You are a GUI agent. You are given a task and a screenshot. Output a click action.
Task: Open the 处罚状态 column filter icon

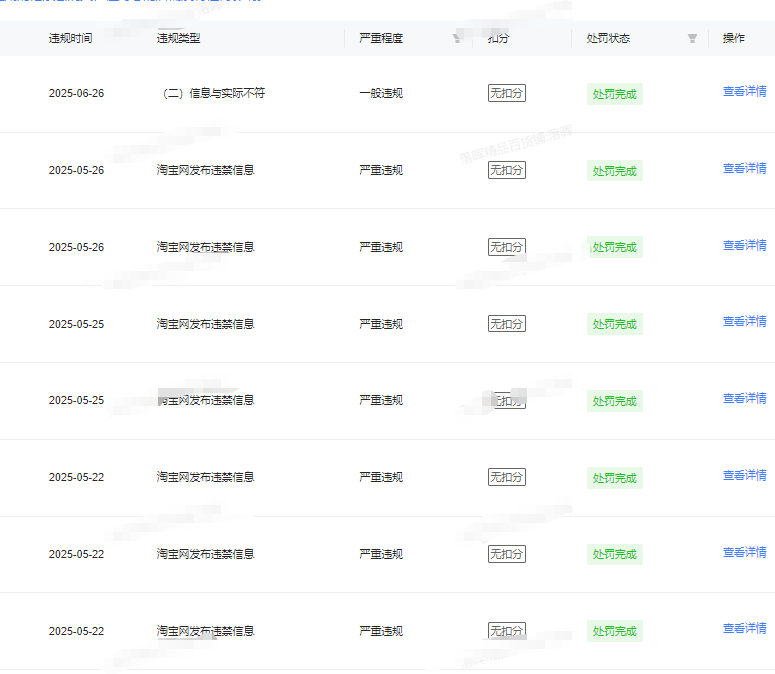692,39
